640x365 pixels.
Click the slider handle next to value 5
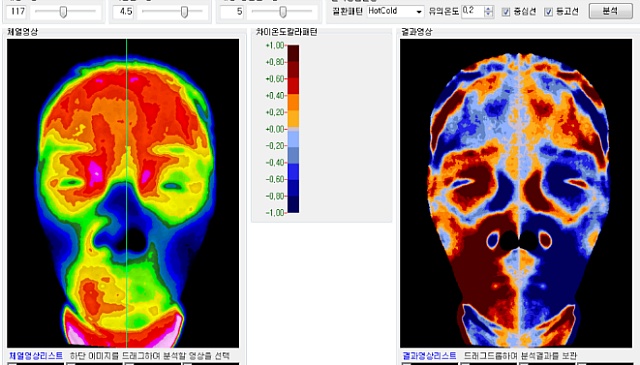pyautogui.click(x=283, y=12)
